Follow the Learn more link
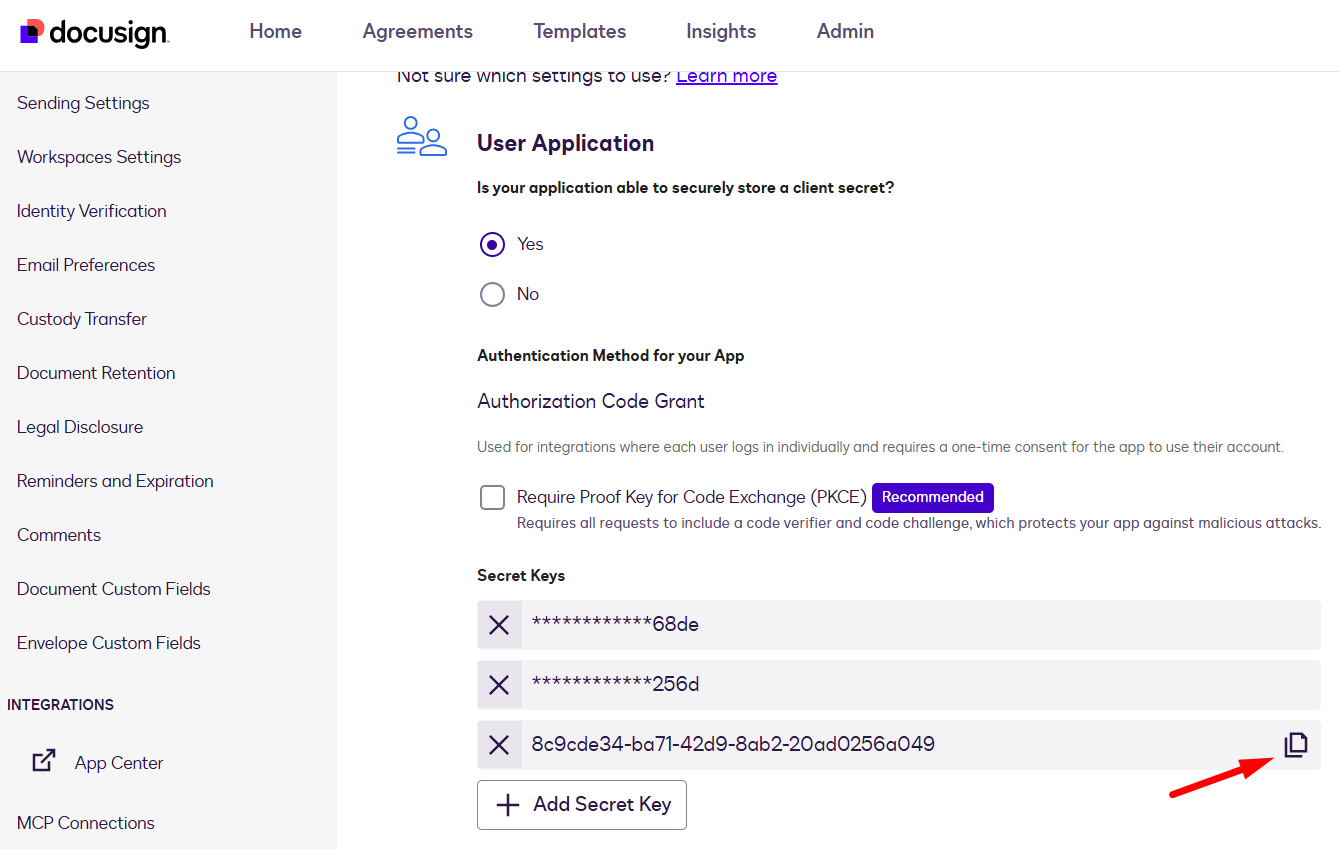This screenshot has width=1339, height=849. [727, 76]
